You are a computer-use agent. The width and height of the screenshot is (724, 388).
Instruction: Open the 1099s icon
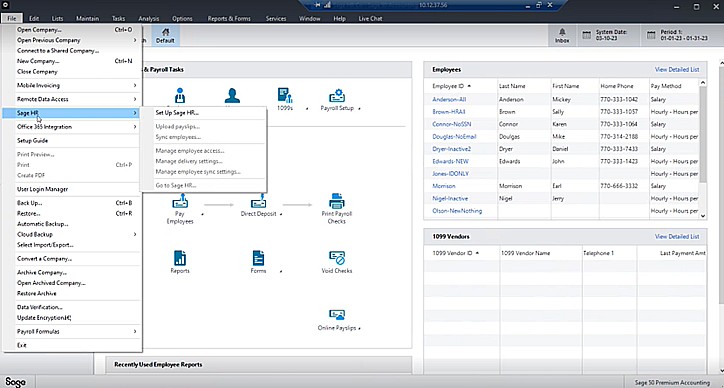285,96
